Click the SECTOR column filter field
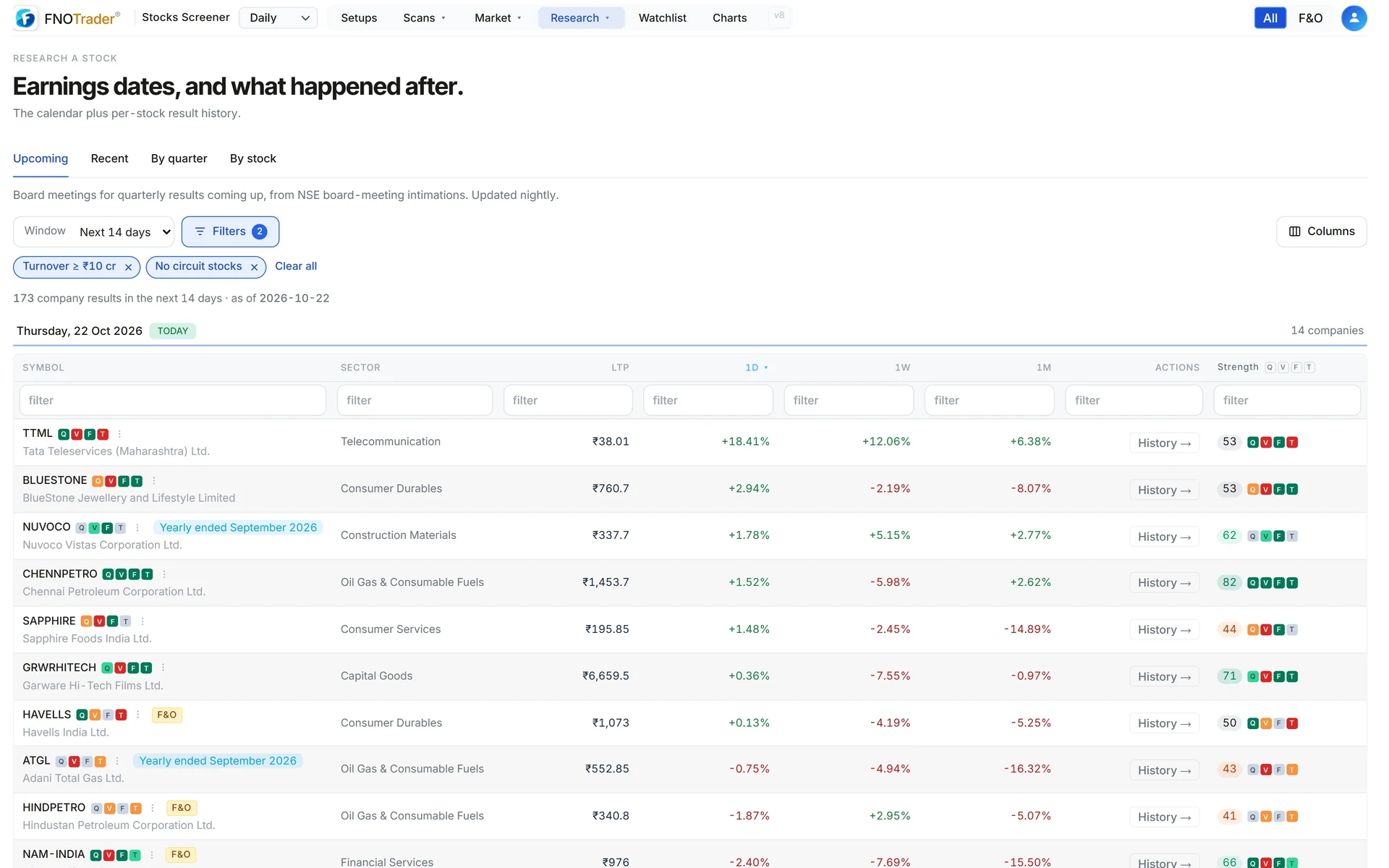The width and height of the screenshot is (1389, 868). [x=415, y=400]
